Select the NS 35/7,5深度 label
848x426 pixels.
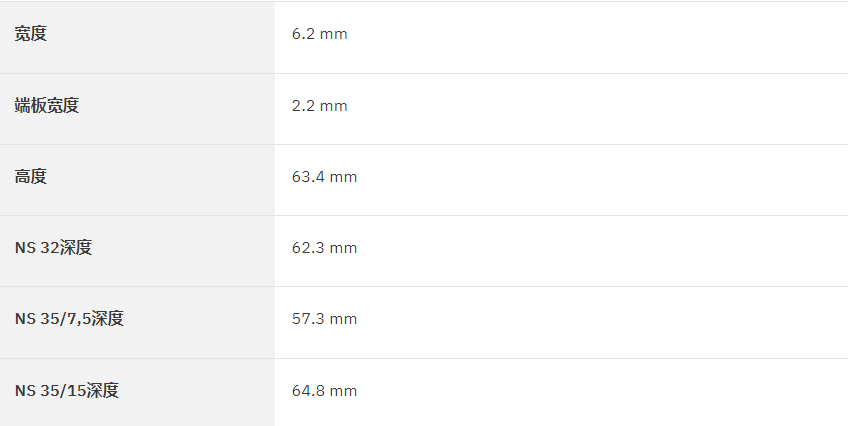coord(69,318)
